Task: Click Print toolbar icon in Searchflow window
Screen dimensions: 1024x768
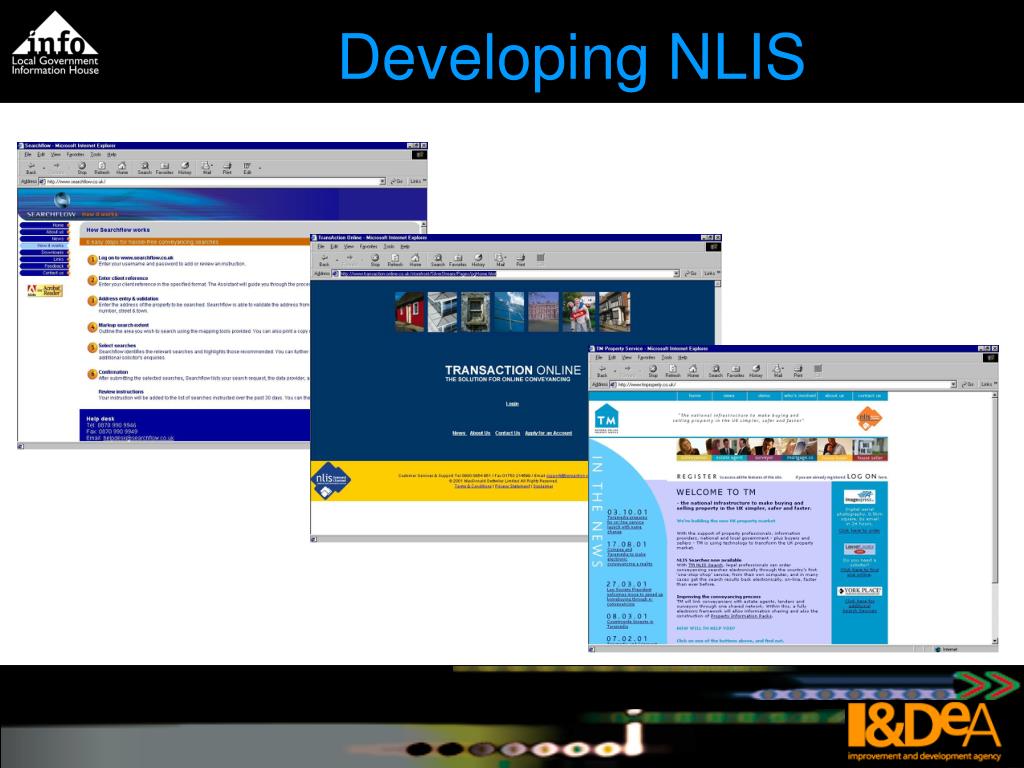Action: click(227, 168)
